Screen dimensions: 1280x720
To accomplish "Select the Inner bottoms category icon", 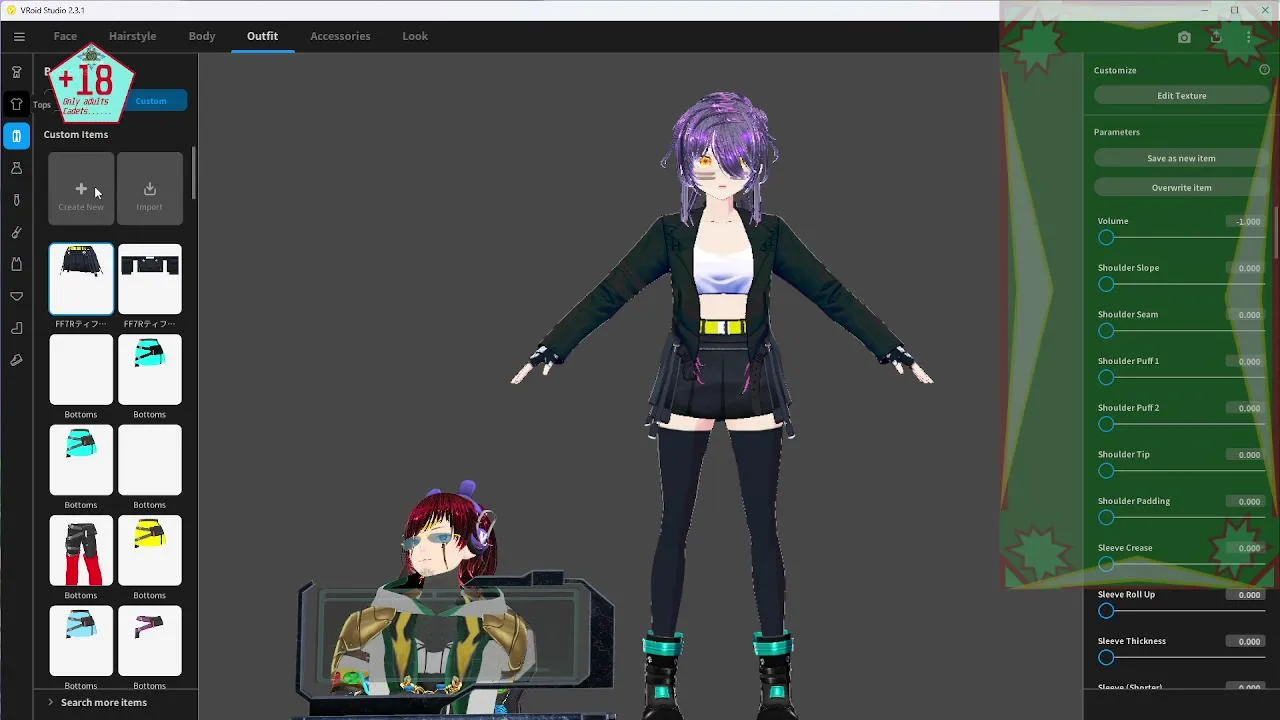I will [16, 296].
